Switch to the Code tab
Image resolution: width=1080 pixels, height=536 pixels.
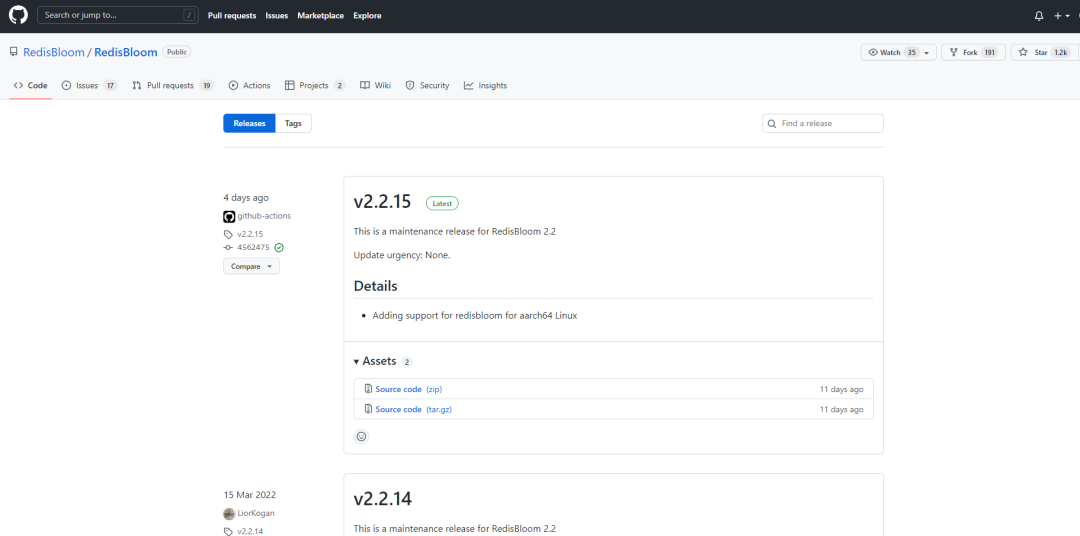click(x=30, y=85)
